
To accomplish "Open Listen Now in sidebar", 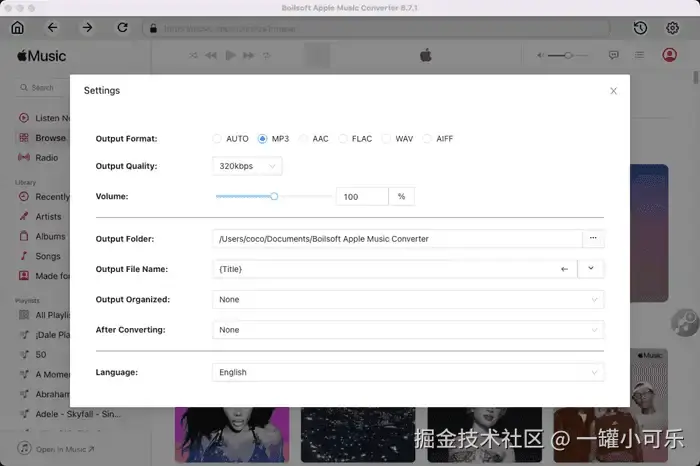I will (44, 118).
